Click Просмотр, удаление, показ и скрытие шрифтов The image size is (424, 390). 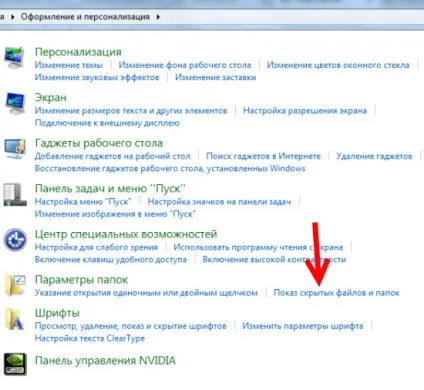point(131,326)
